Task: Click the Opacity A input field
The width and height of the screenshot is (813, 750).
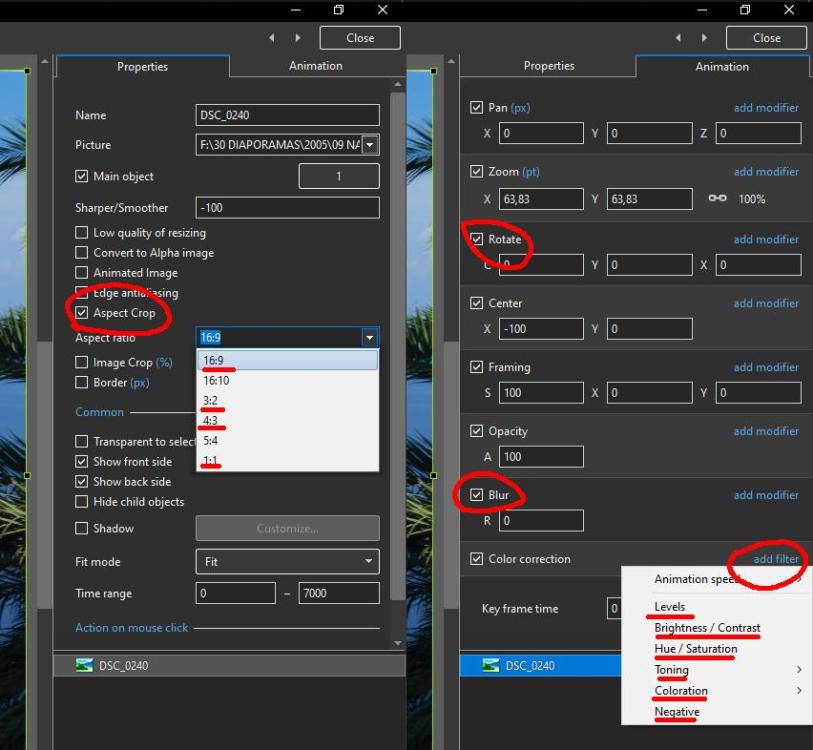Action: [540, 457]
